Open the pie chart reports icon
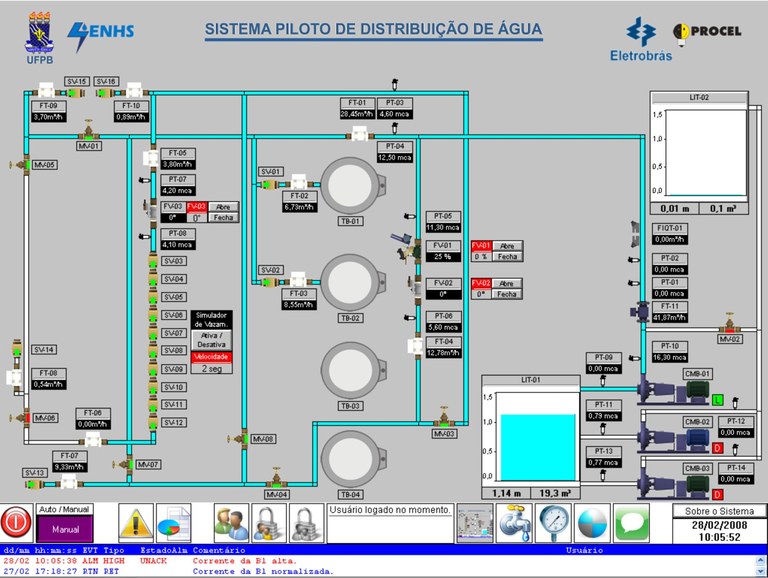The height and width of the screenshot is (578, 768). pyautogui.click(x=173, y=521)
